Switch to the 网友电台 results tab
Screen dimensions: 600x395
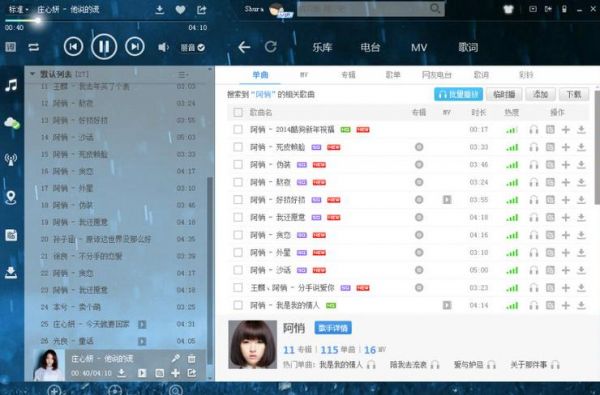click(437, 75)
